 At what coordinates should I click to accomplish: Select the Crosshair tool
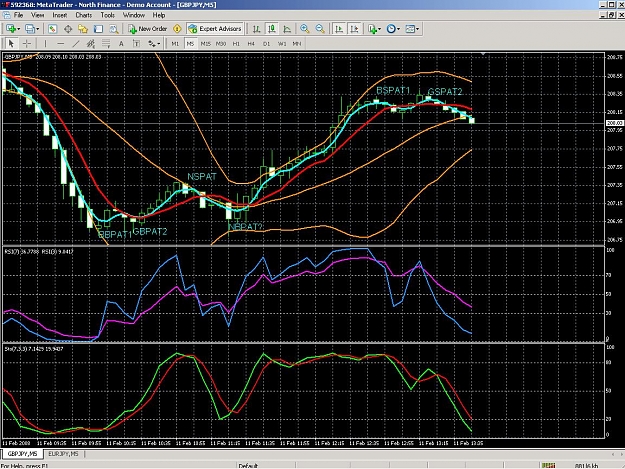27,43
